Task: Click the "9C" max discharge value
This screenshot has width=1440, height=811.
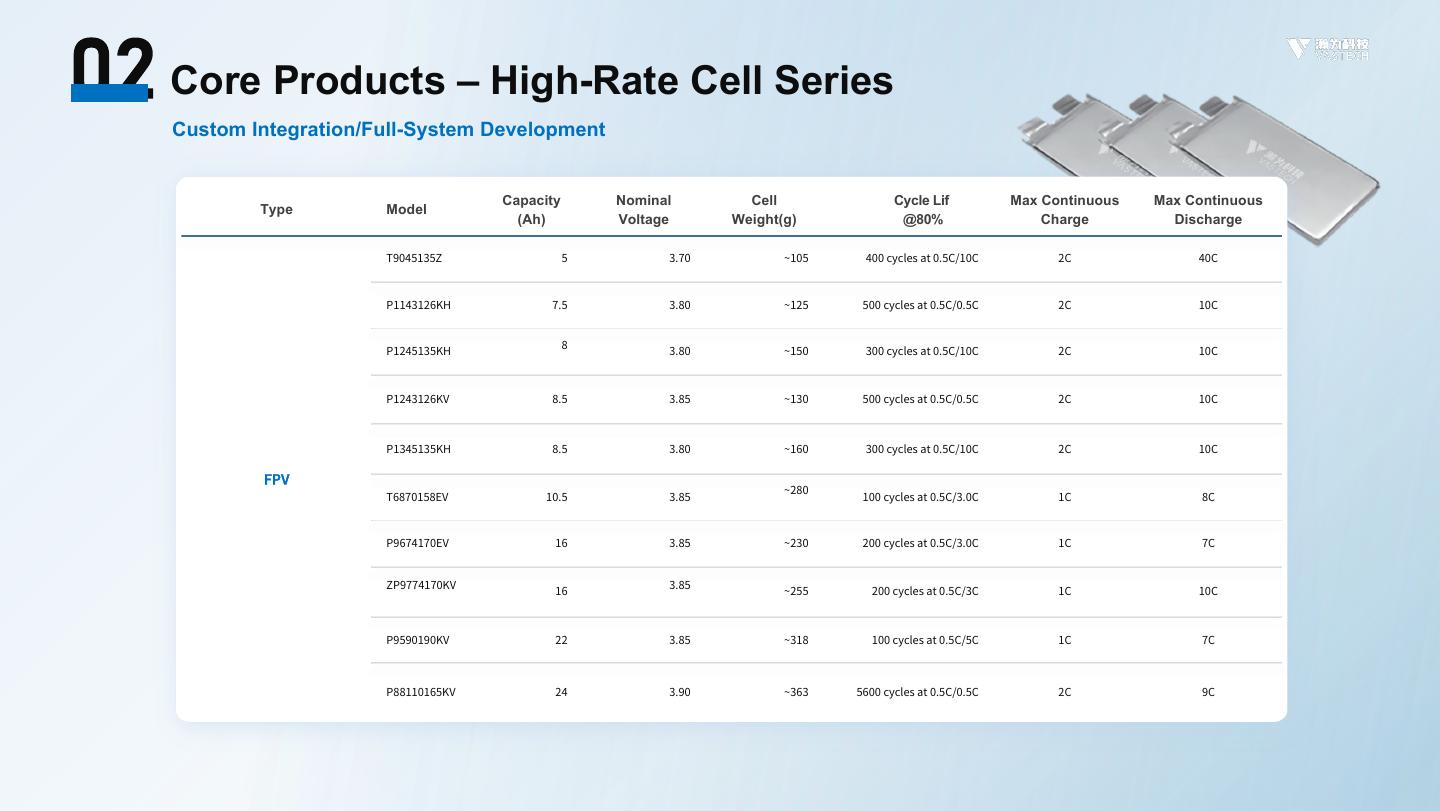Action: (1208, 692)
